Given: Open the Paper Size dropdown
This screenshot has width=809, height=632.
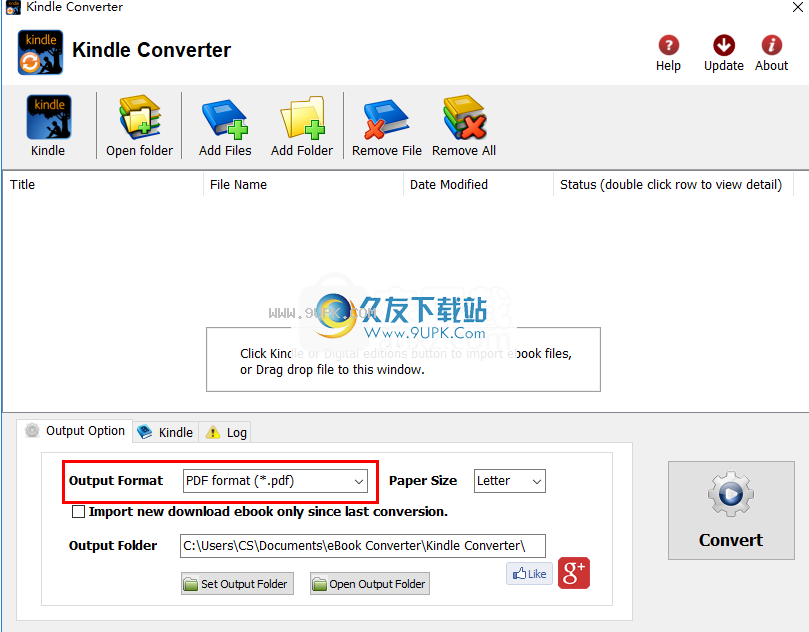Looking at the screenshot, I should 510,481.
